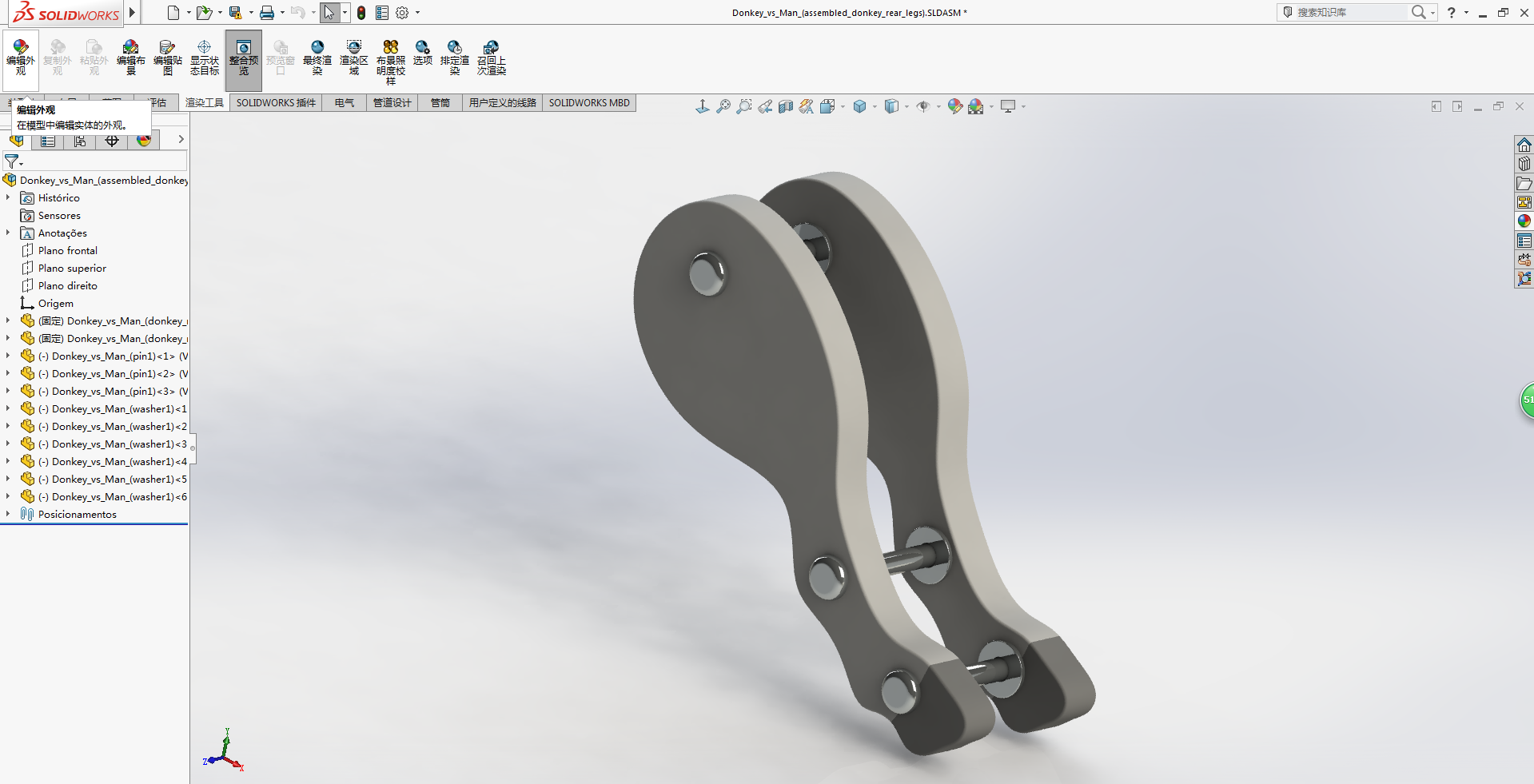Open Appearances task pane sphere icon
The height and width of the screenshot is (784, 1534).
pos(1524,221)
